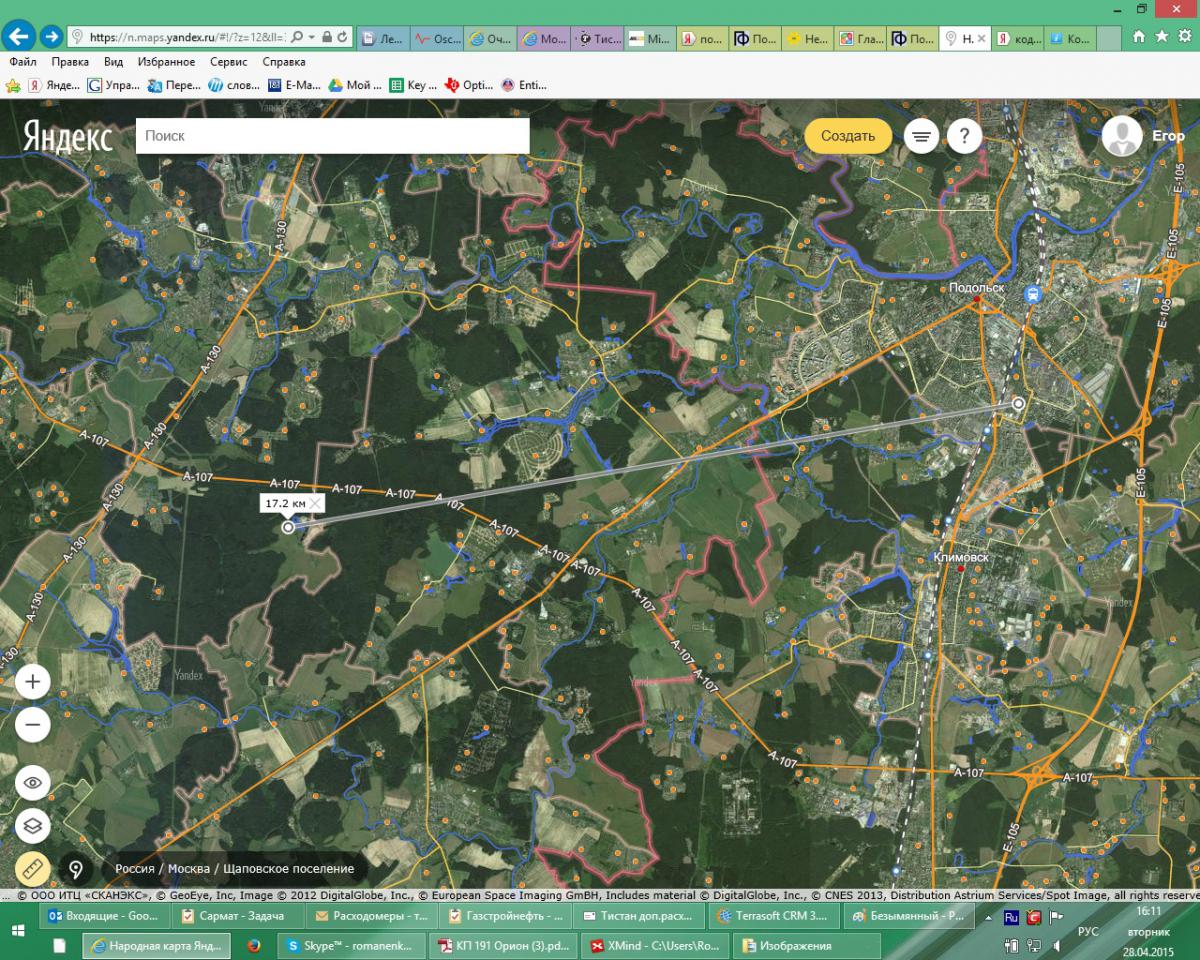Click browser back arrow button
The width and height of the screenshot is (1200, 960).
click(19, 37)
